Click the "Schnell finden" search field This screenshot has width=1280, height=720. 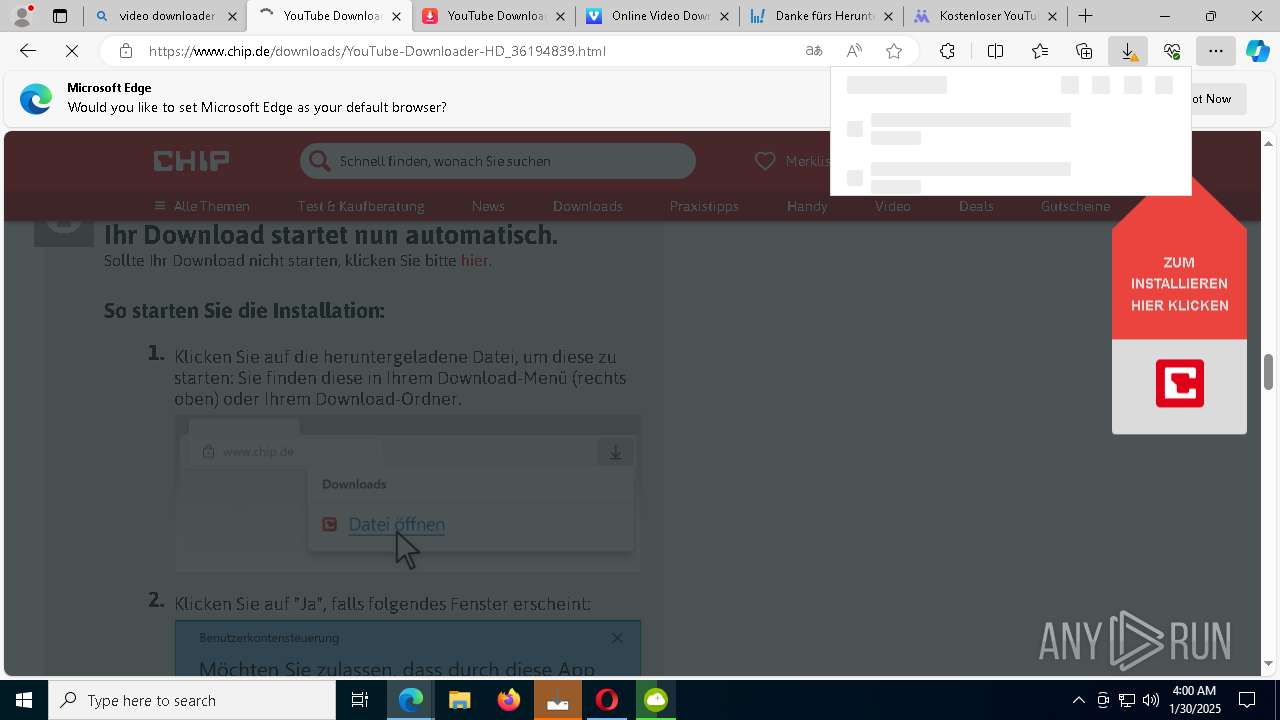click(497, 161)
